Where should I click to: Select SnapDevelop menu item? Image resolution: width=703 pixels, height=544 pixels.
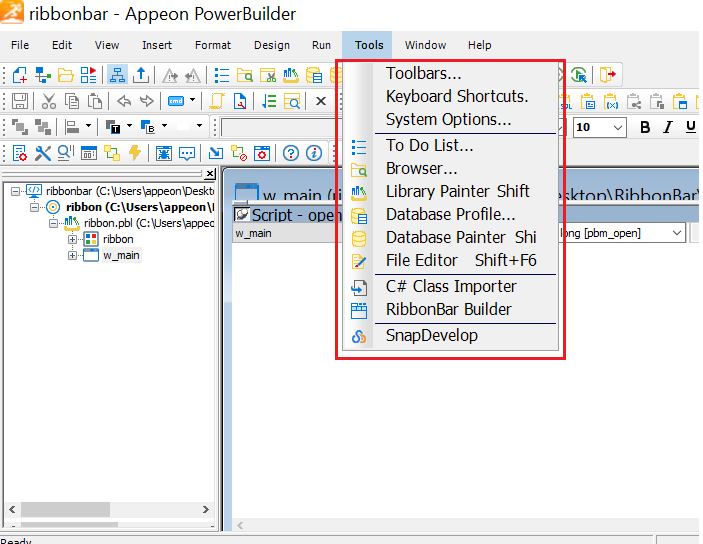[x=451, y=335]
